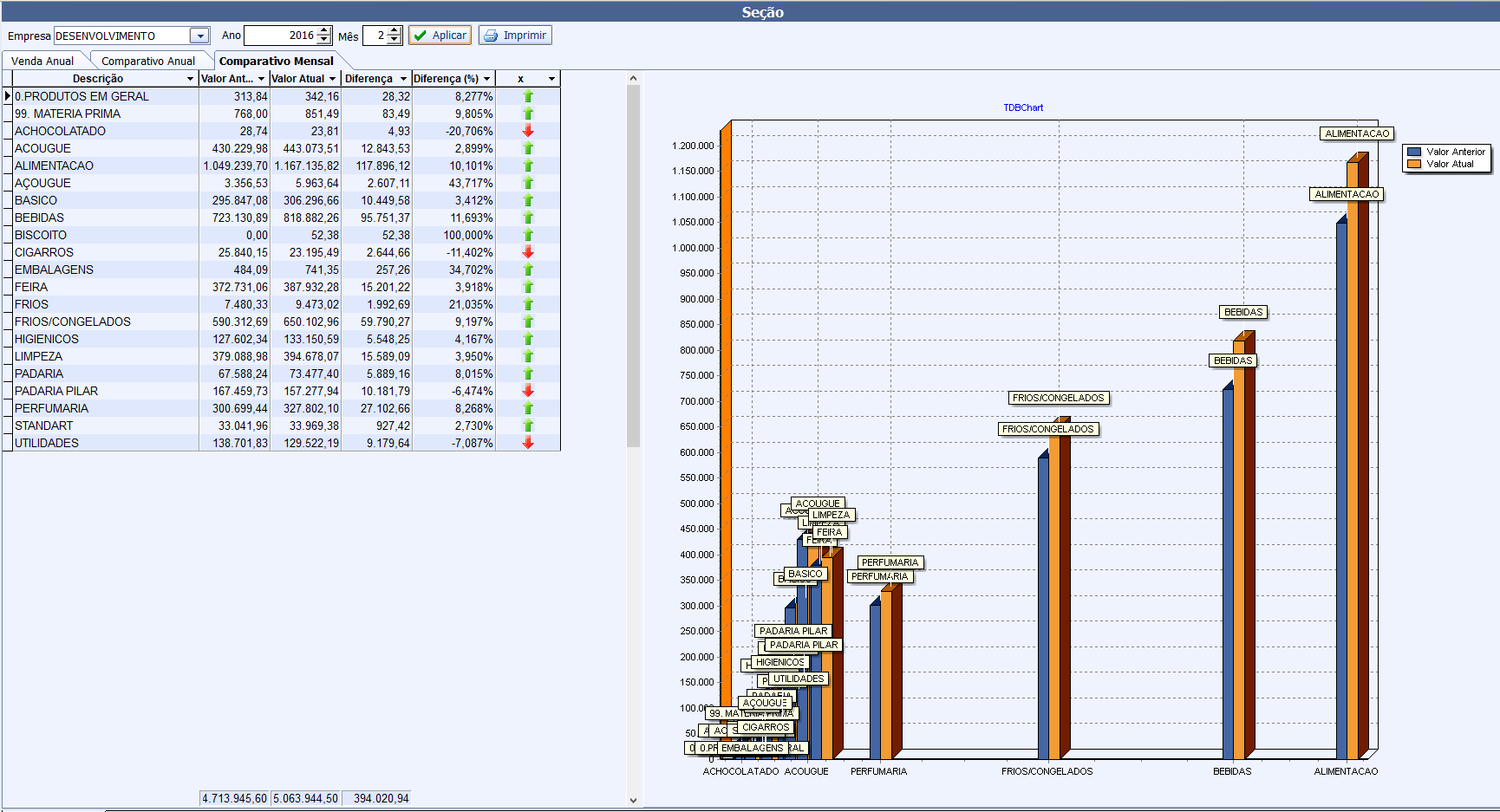The width and height of the screenshot is (1500, 812).
Task: Open the Empresa dropdown list
Action: tap(199, 36)
